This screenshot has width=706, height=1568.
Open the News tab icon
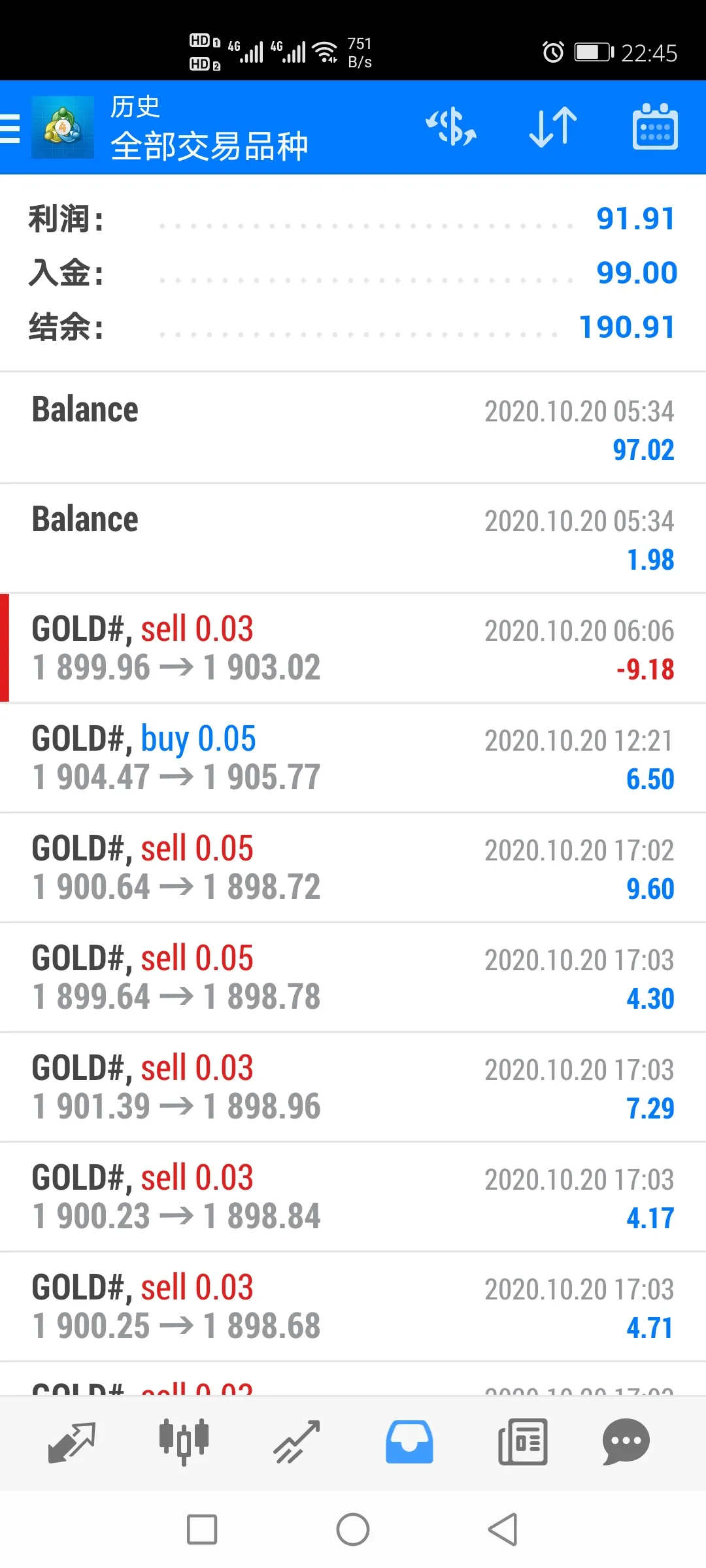[x=522, y=1442]
